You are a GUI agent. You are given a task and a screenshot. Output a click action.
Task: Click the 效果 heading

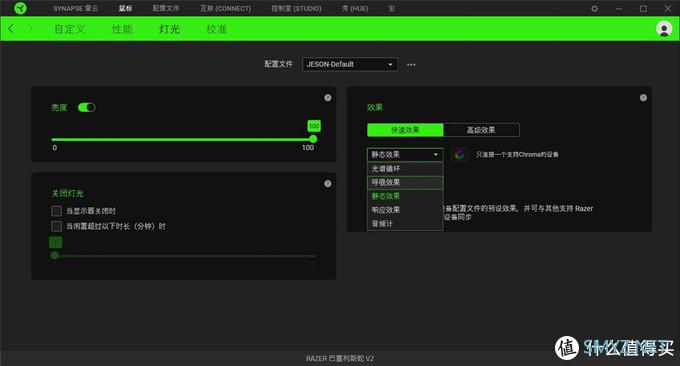pos(375,107)
